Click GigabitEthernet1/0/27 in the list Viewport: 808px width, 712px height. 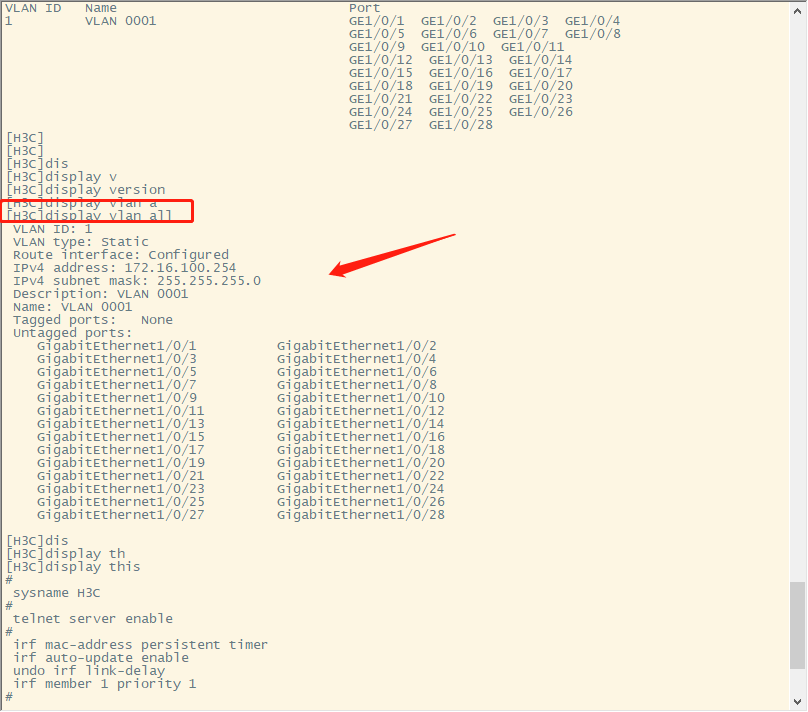(x=121, y=515)
